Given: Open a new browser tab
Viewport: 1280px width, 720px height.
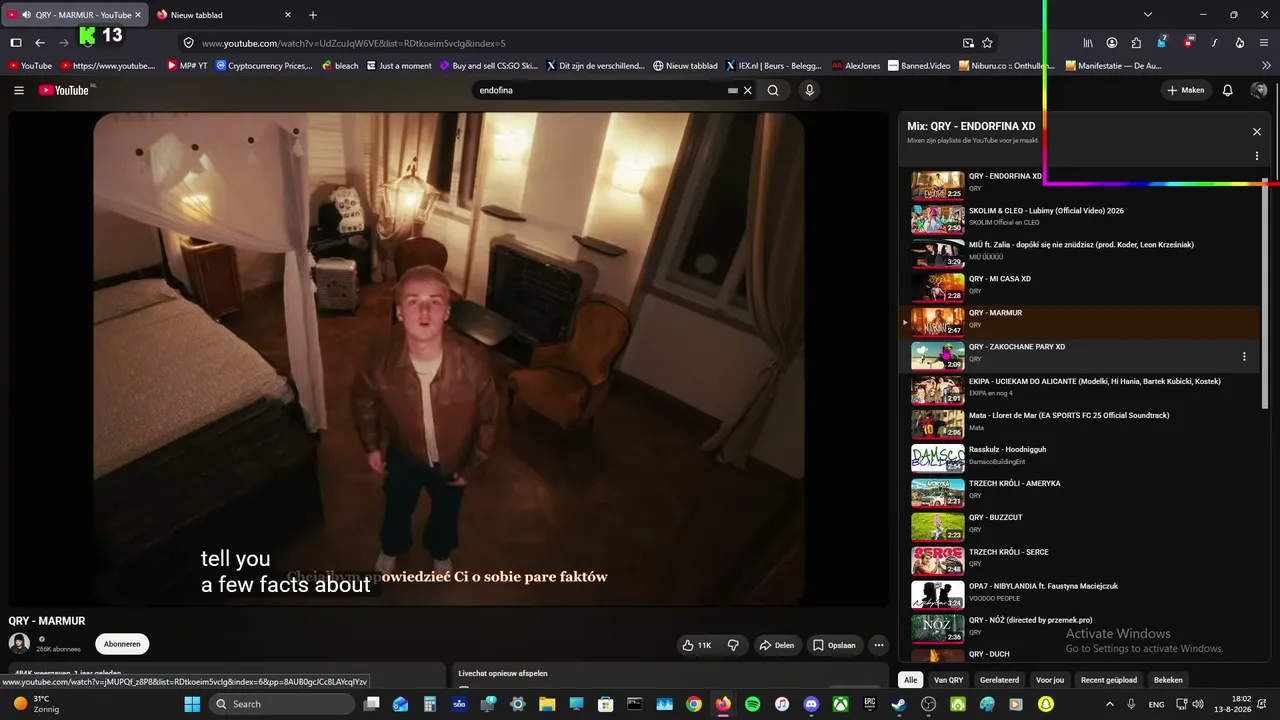Looking at the screenshot, I should (x=313, y=15).
